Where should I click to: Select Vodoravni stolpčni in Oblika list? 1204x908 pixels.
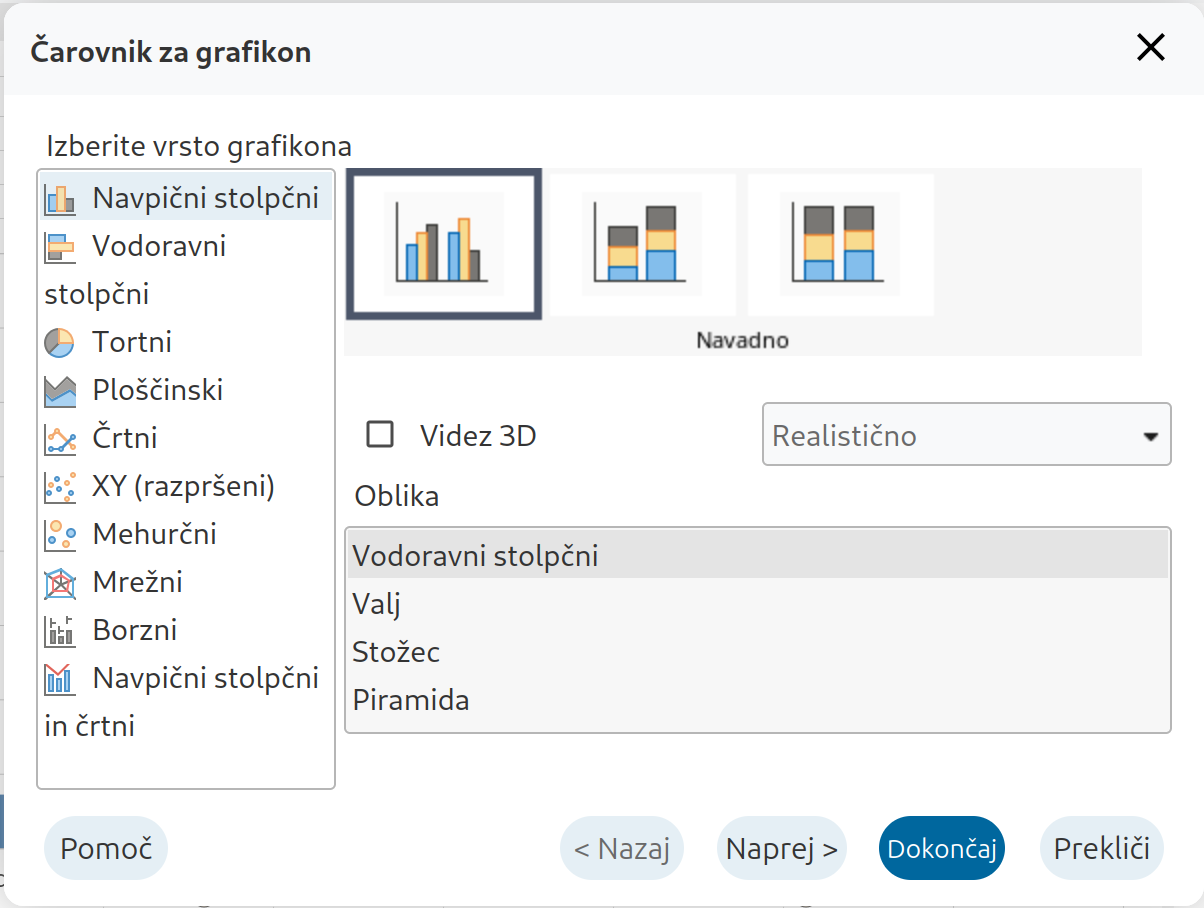757,555
